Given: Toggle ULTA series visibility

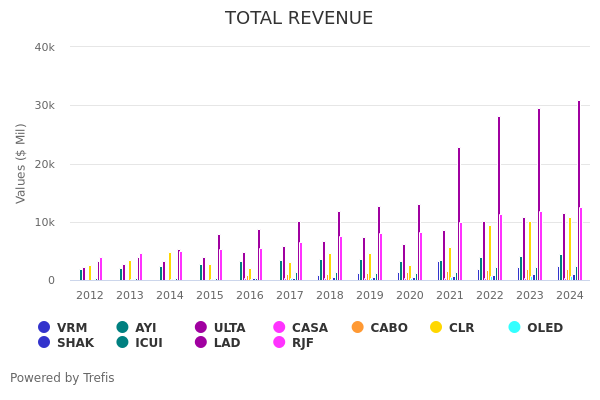Looking at the screenshot, I should (201, 328).
